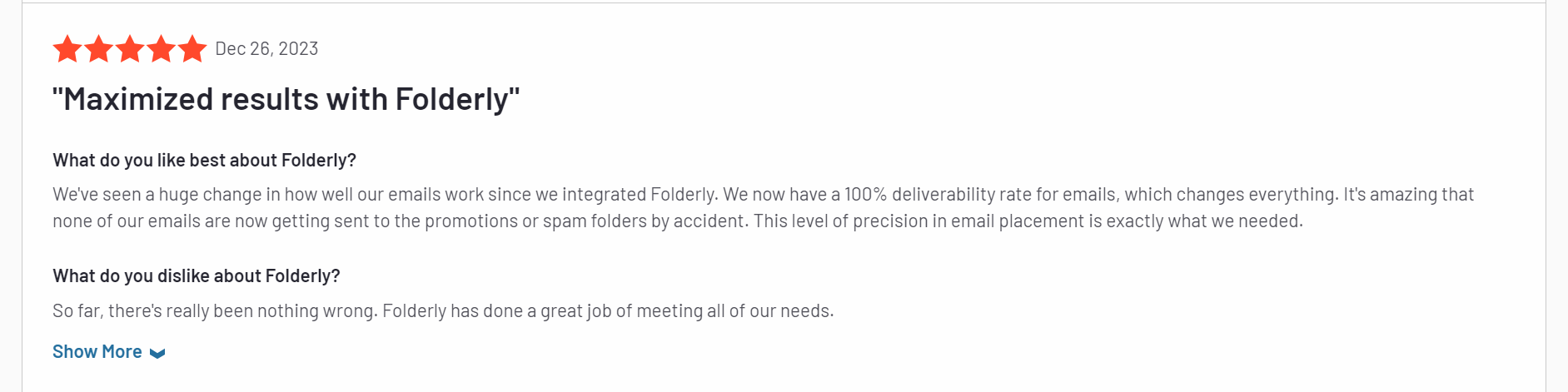1568x392 pixels.
Task: Click the "What do you like best" heading
Action: tap(204, 160)
